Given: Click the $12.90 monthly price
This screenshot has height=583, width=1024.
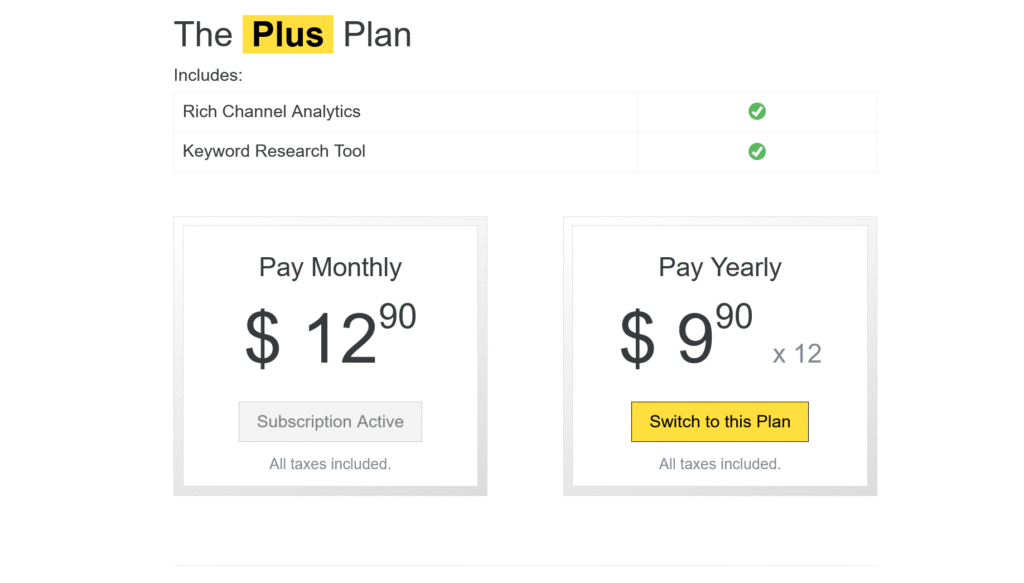Looking at the screenshot, I should tap(330, 335).
